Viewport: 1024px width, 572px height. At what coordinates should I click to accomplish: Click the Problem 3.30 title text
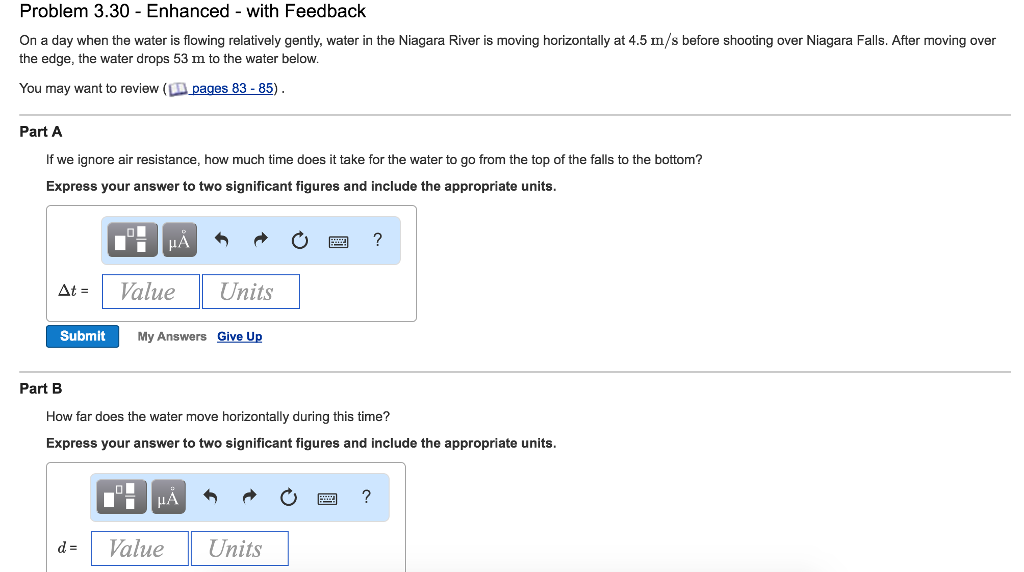click(x=193, y=11)
